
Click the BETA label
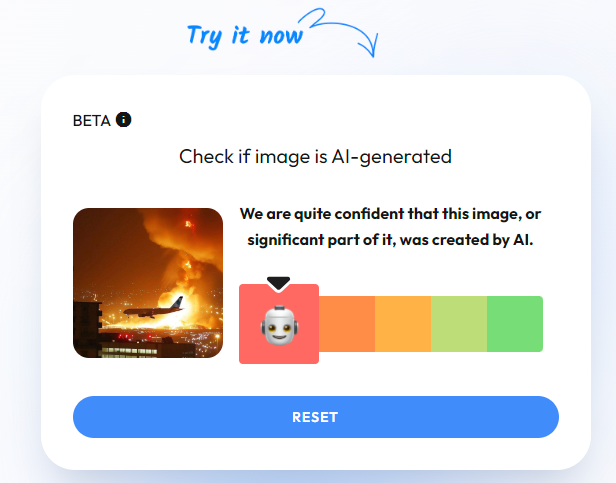pos(92,121)
